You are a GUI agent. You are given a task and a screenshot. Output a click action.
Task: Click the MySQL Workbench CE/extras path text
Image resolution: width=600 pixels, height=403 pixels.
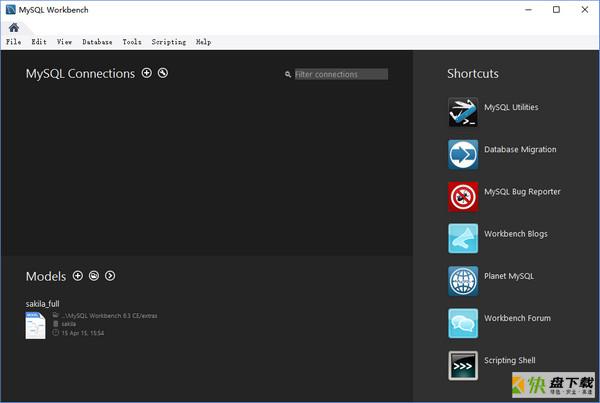[109, 316]
